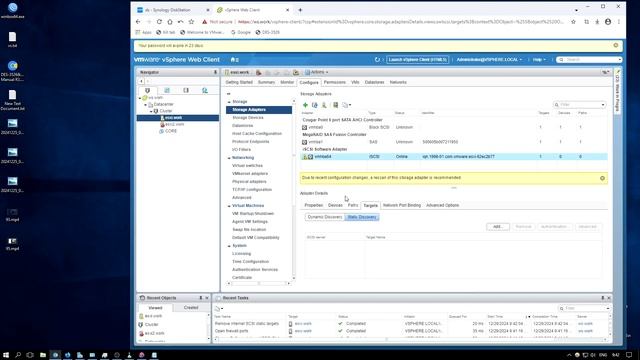Image resolution: width=640 pixels, height=360 pixels.
Task: Open the Advanced Options tab
Action: [442, 205]
